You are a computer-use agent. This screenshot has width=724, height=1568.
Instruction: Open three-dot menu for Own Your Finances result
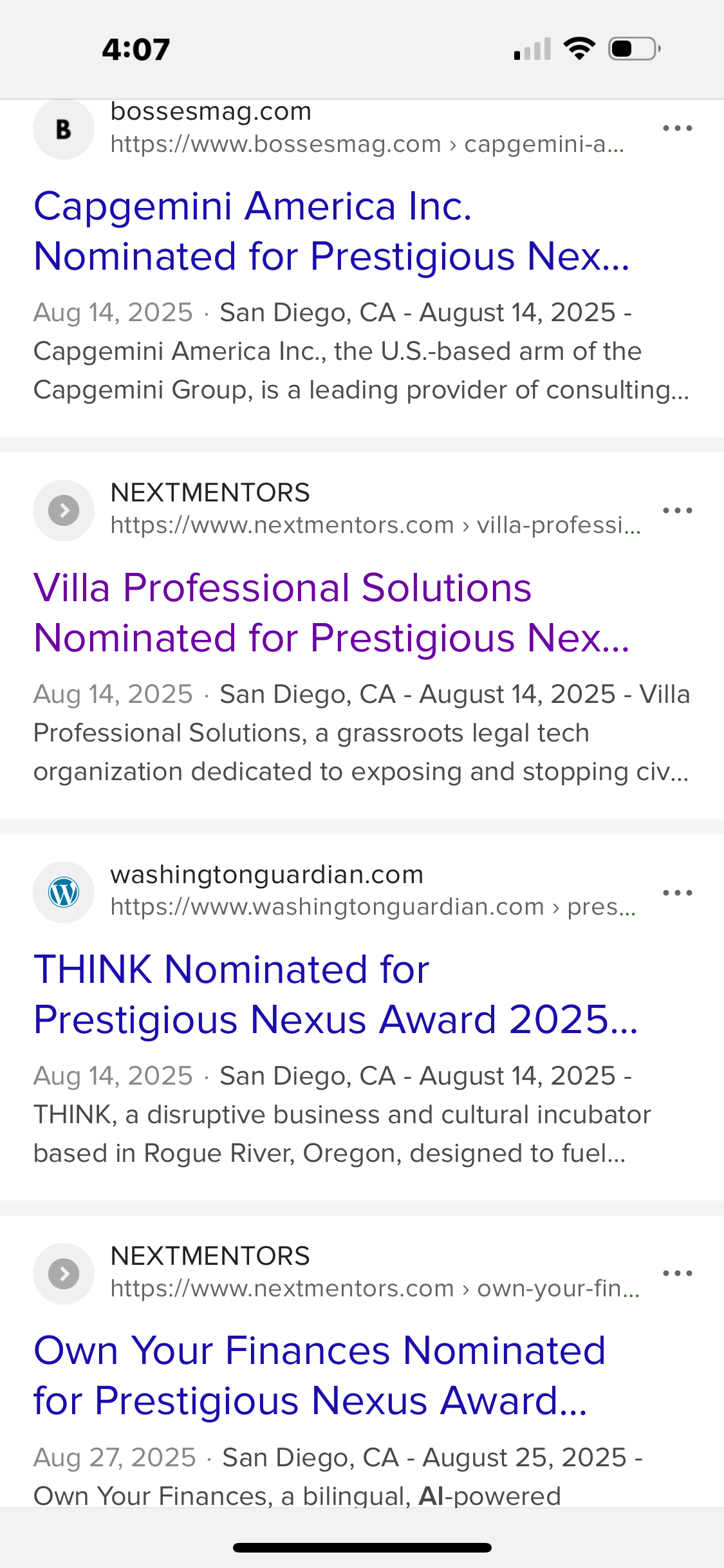coord(677,1273)
